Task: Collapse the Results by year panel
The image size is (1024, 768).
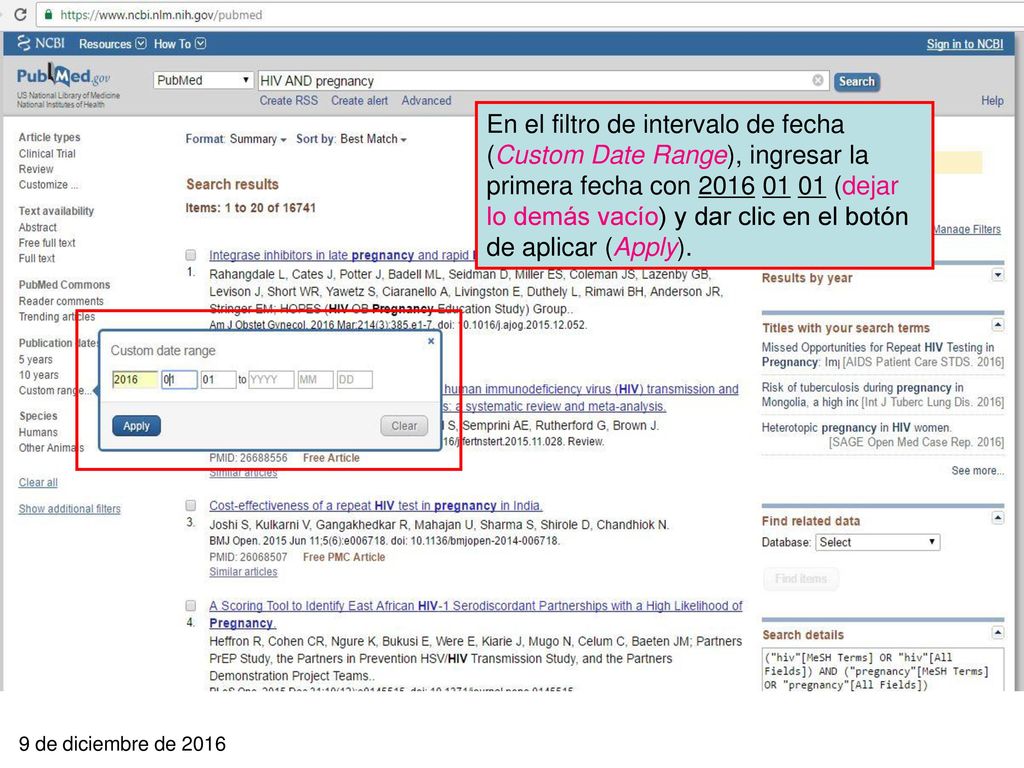Action: tap(997, 275)
